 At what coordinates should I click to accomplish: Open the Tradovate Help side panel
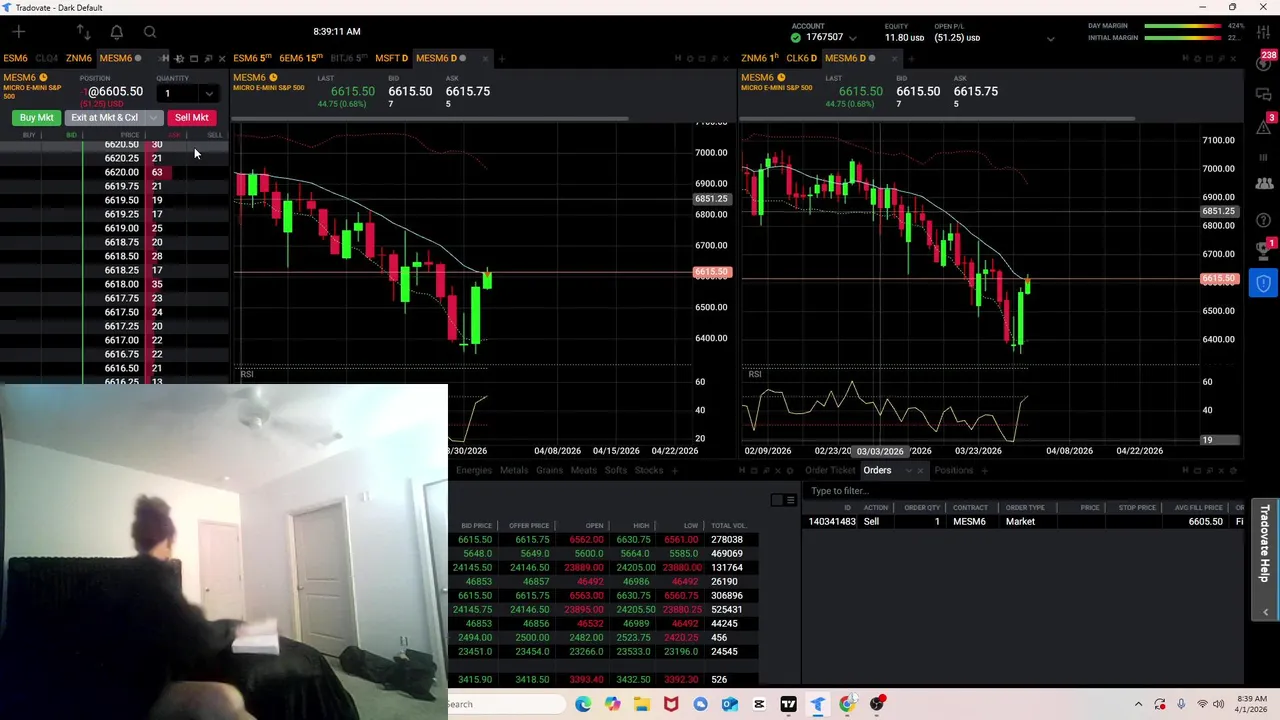[x=1265, y=543]
